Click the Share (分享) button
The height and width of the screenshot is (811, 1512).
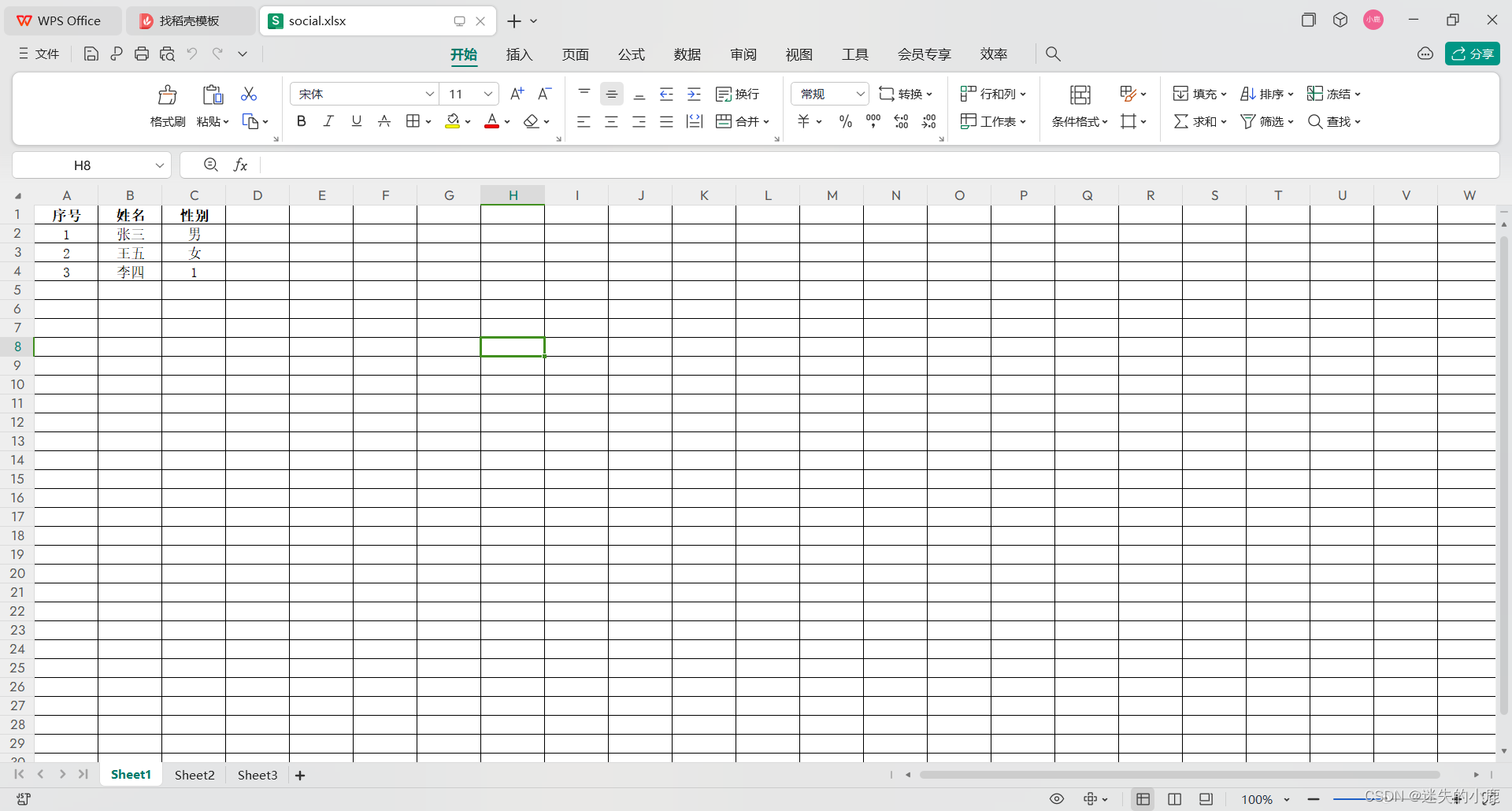tap(1473, 54)
